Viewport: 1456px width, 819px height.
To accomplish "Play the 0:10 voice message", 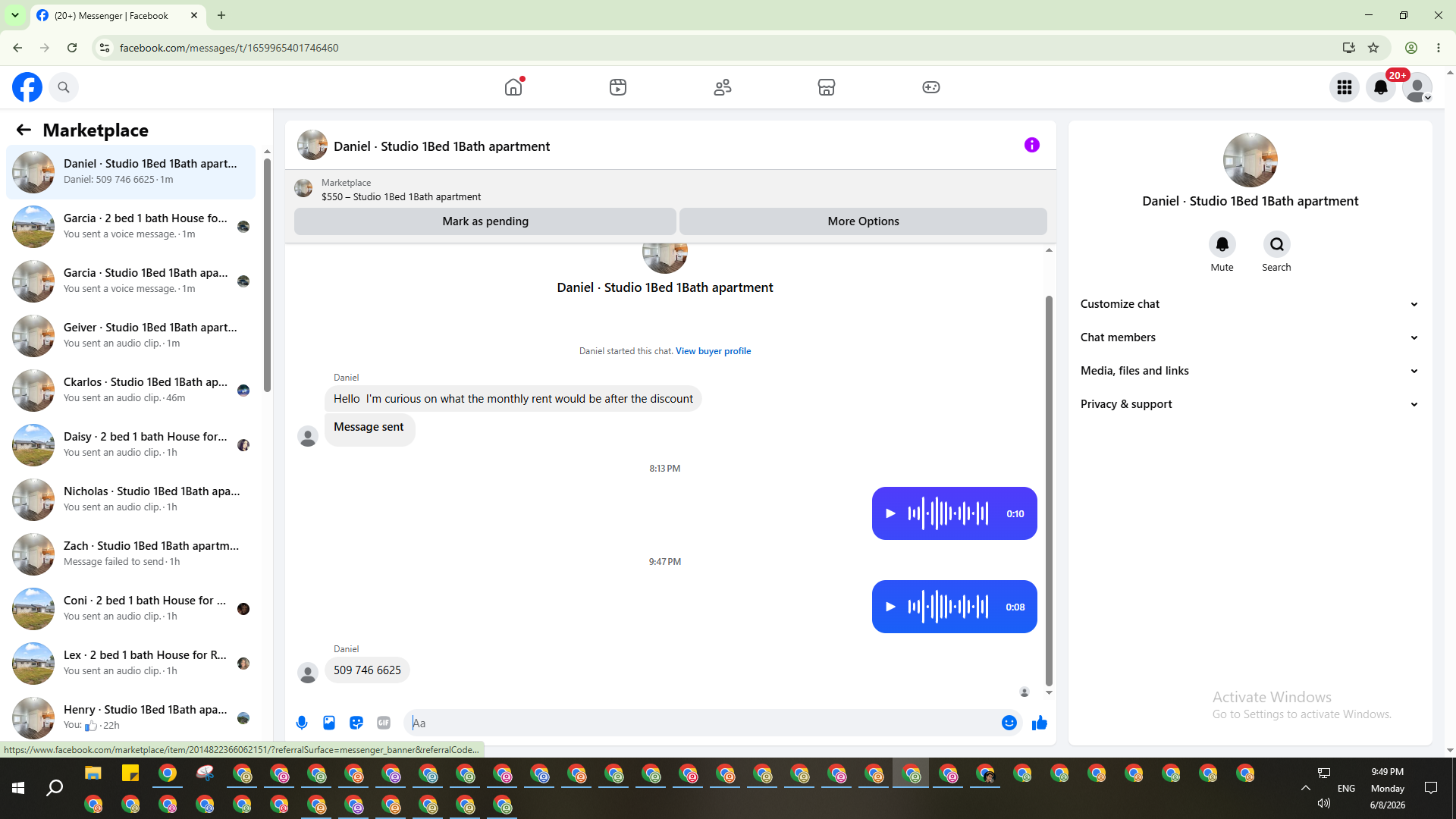I will click(891, 513).
